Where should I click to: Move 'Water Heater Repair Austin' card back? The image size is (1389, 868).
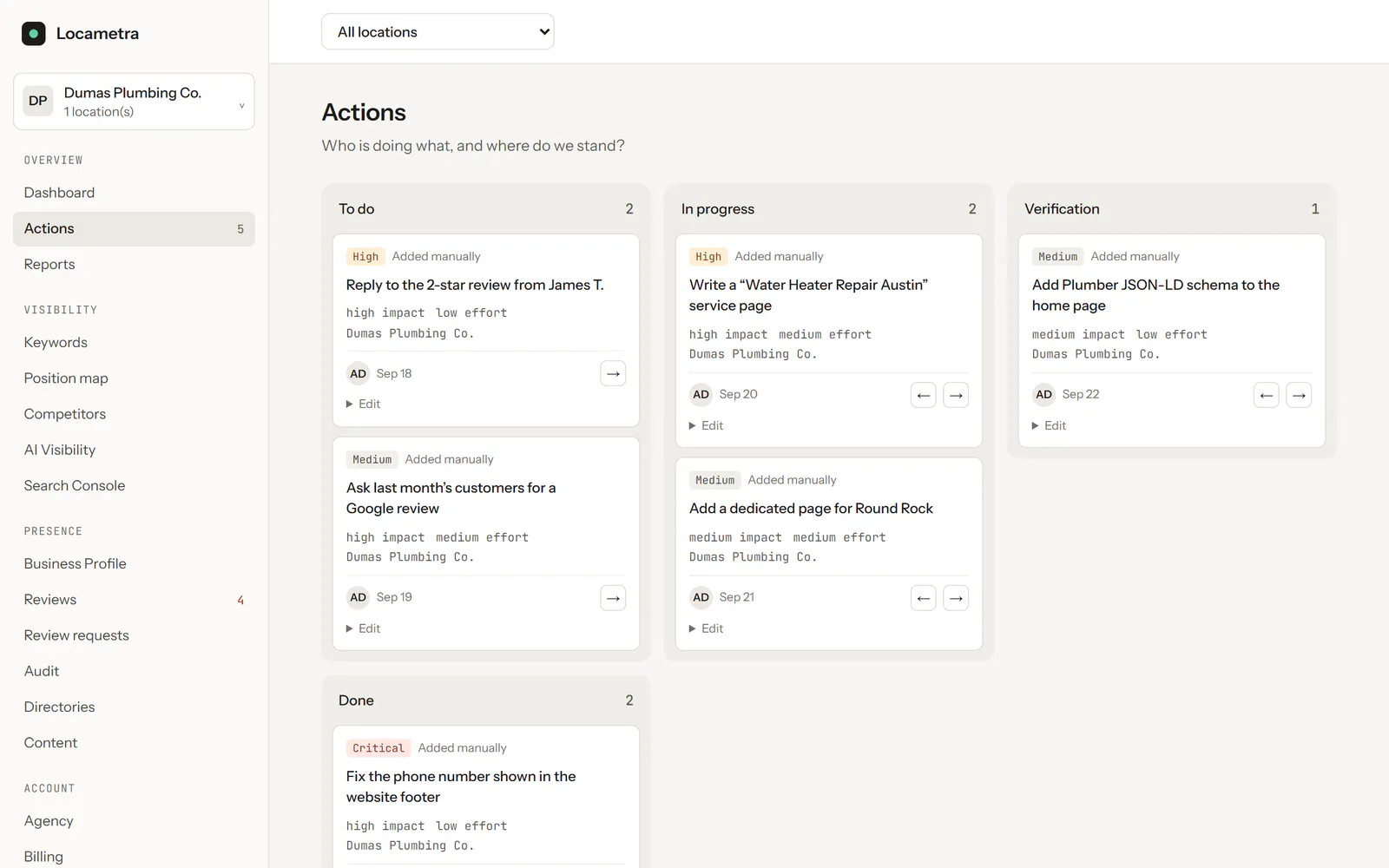pos(924,395)
